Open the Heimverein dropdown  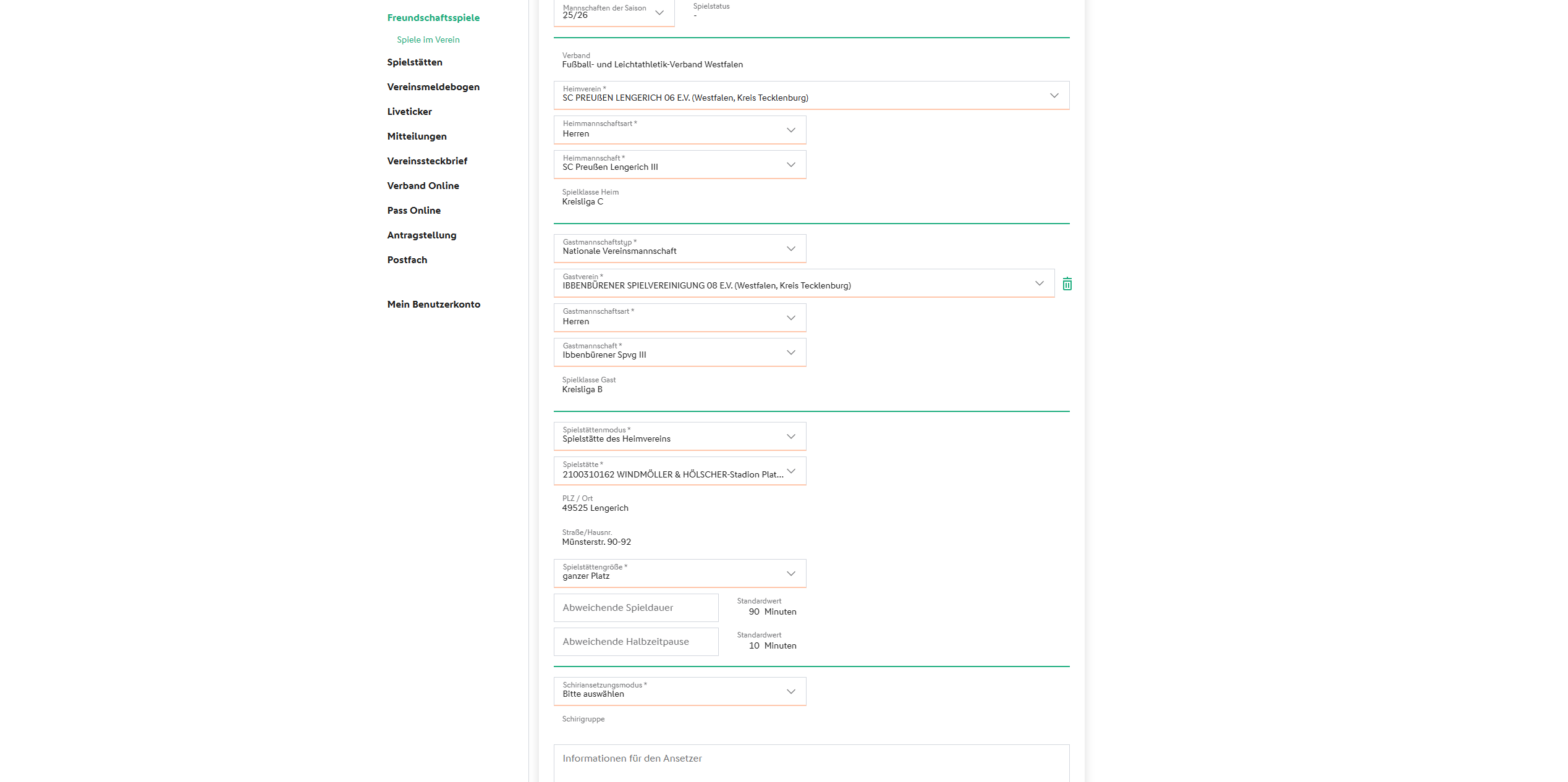810,96
